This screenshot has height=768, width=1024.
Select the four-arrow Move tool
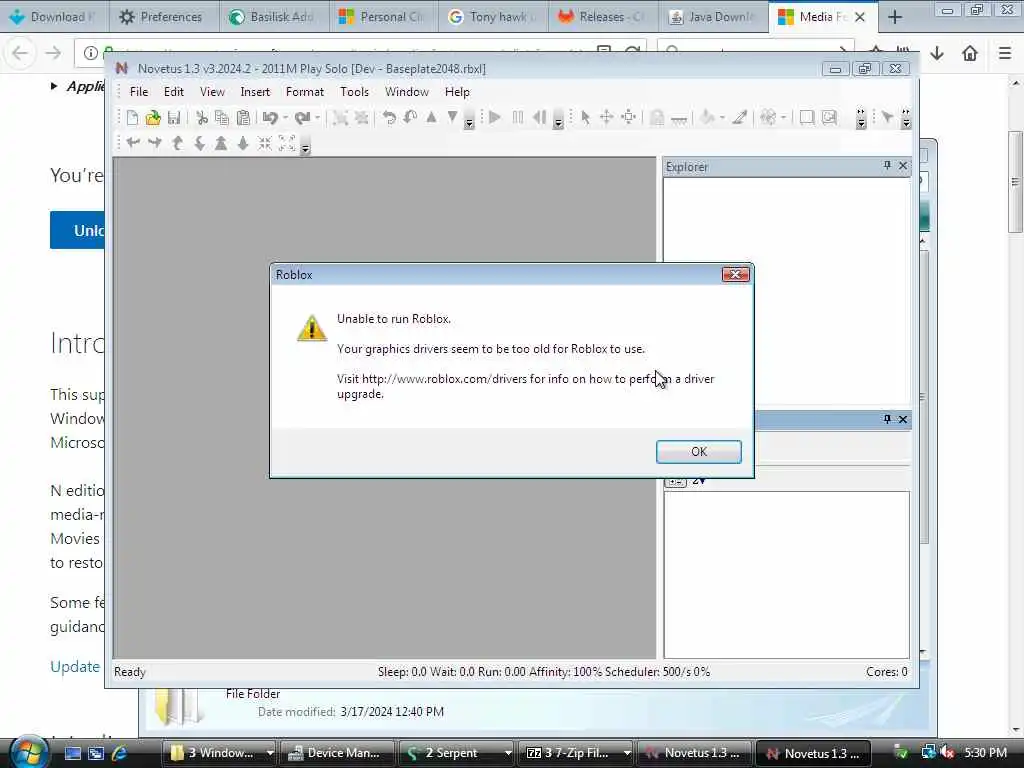(x=606, y=118)
